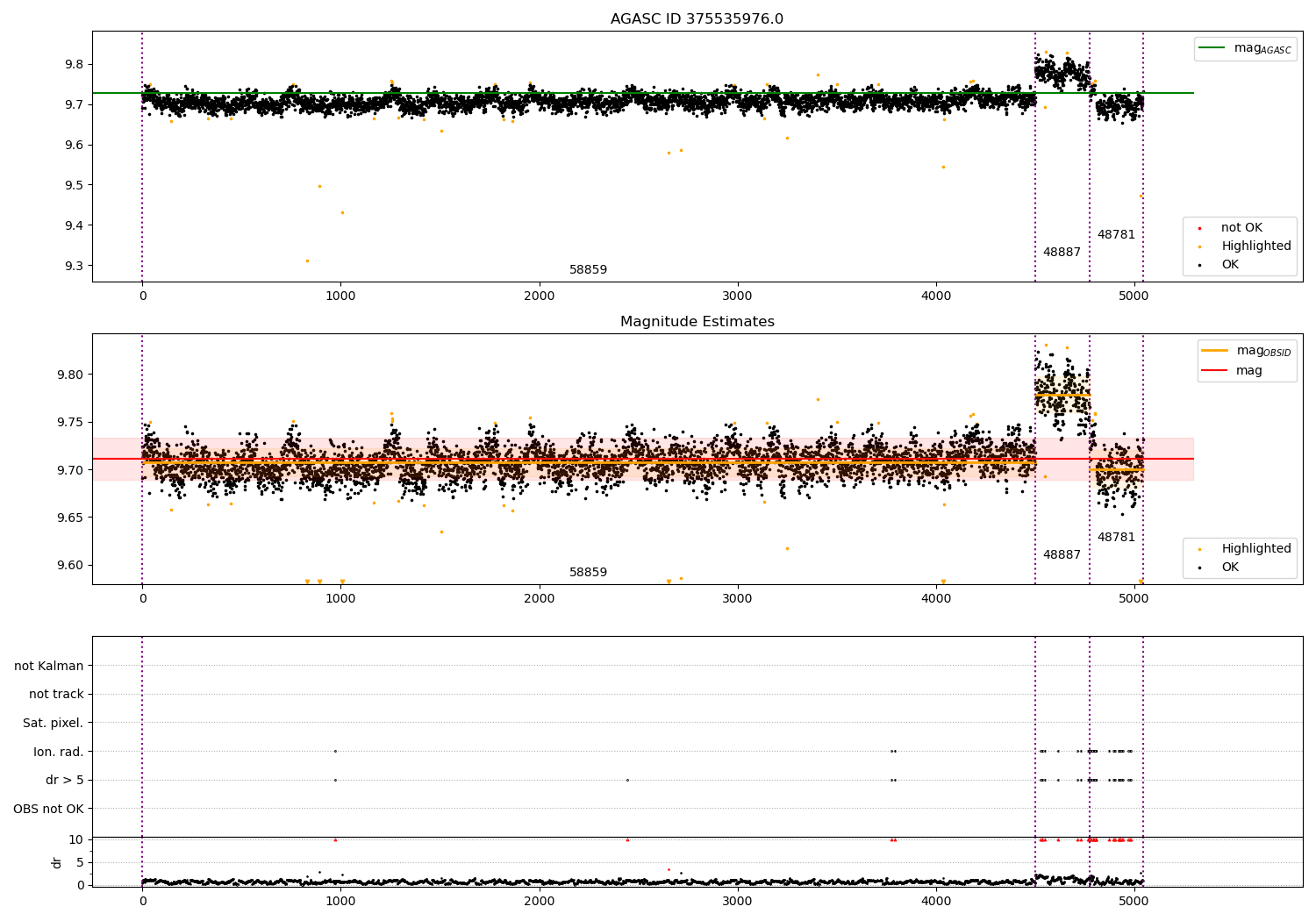Image resolution: width=1316 pixels, height=921 pixels.
Task: Click the 'Ion. rad.' axis label
Action: (x=58, y=752)
